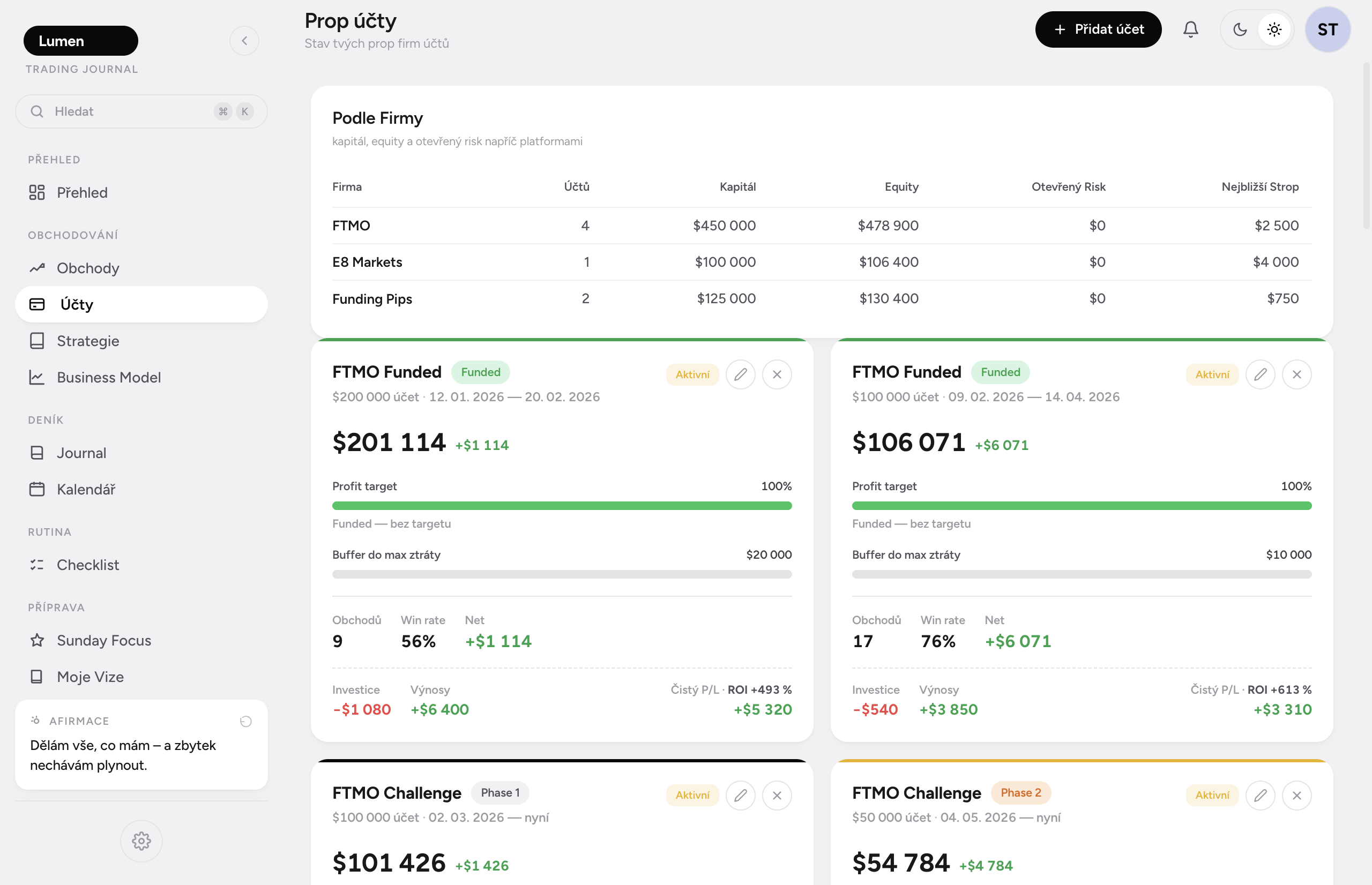This screenshot has width=1372, height=885.
Task: Remove the FTMO Challenge Phase 2 account
Action: click(1297, 796)
